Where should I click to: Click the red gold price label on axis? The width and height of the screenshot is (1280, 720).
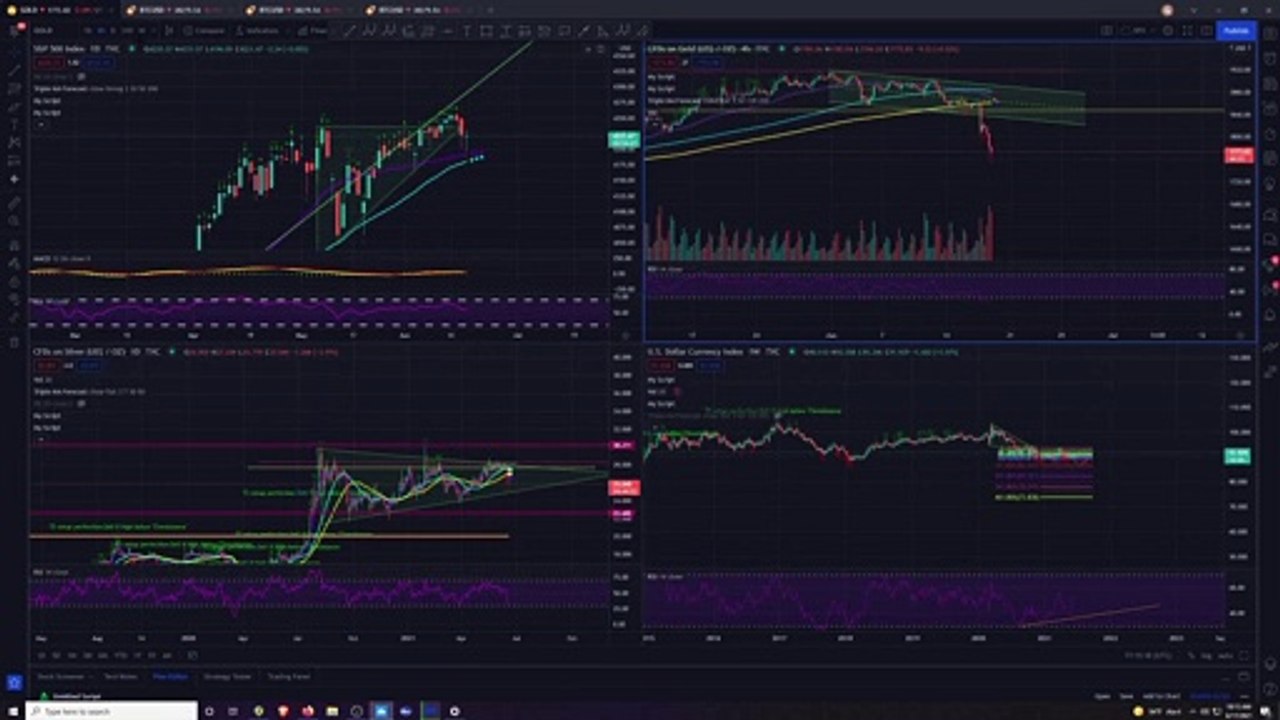coord(1239,155)
